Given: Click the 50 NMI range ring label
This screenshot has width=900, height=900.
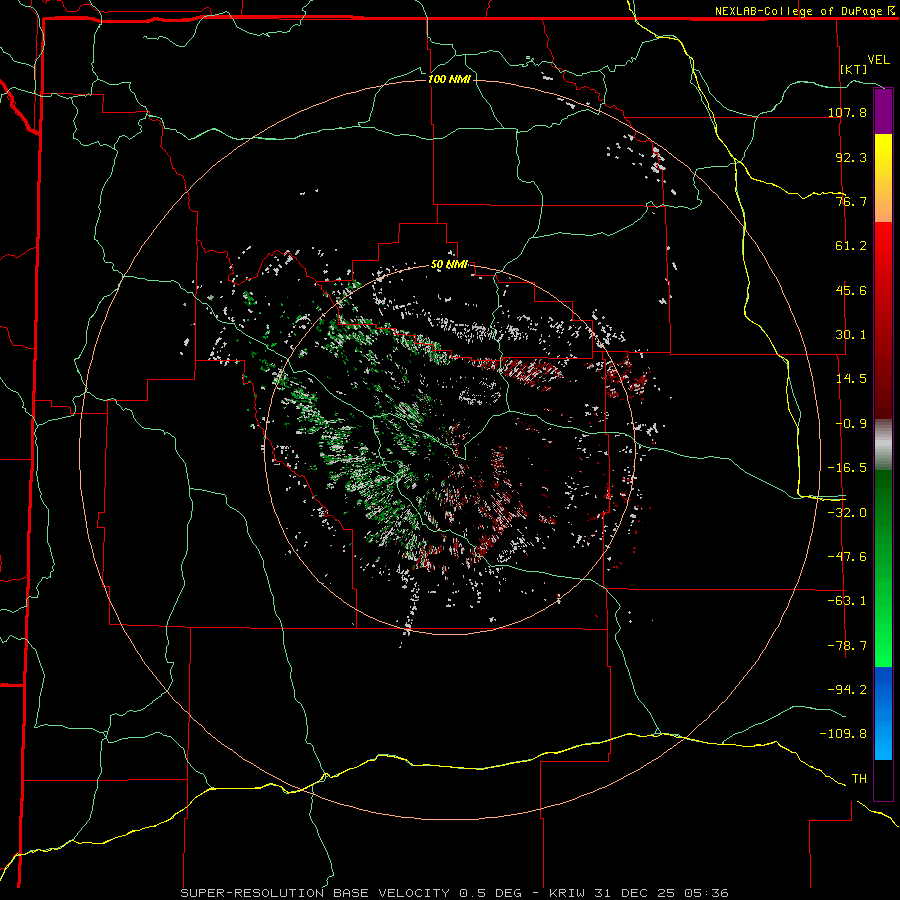Looking at the screenshot, I should click(449, 265).
